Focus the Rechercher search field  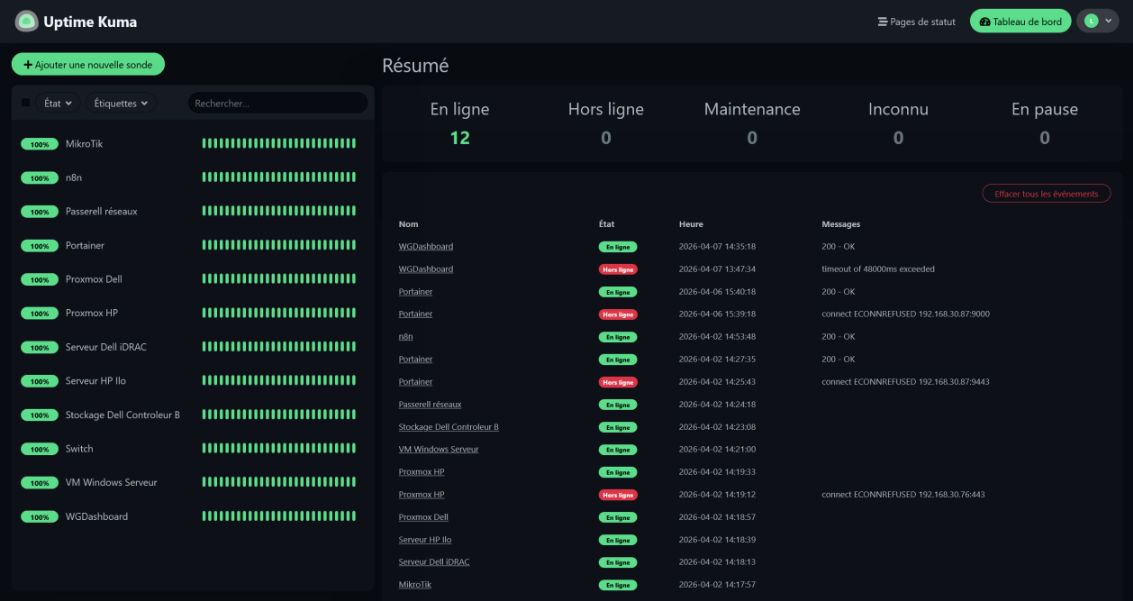(277, 103)
